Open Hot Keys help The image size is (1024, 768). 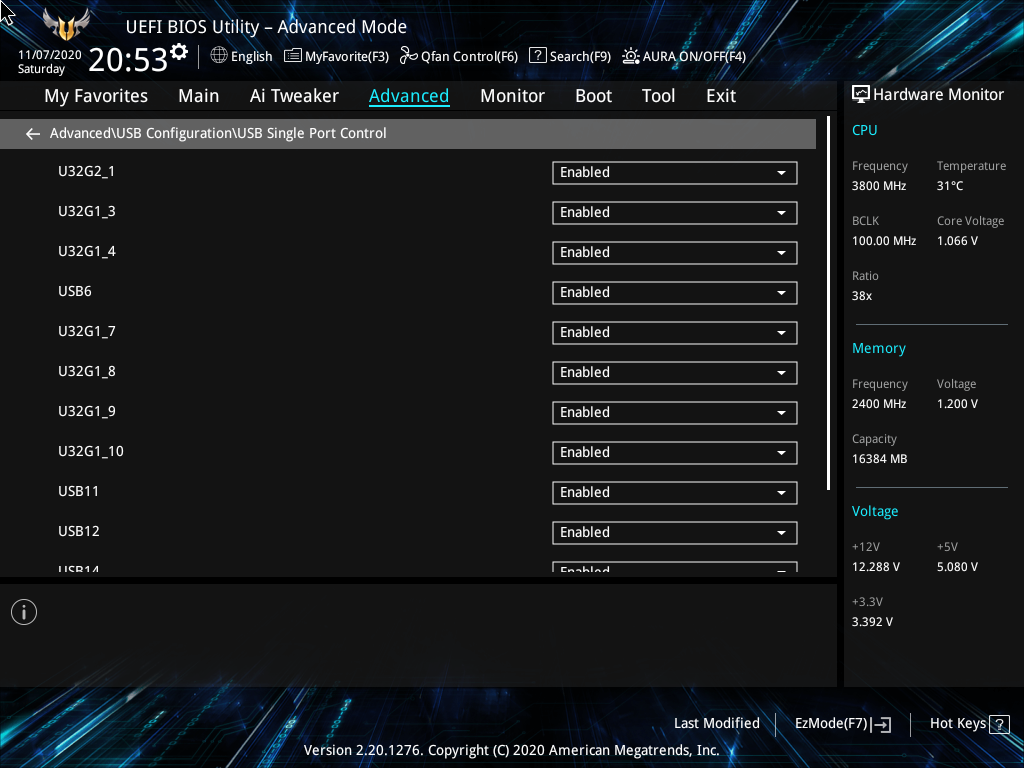point(969,724)
